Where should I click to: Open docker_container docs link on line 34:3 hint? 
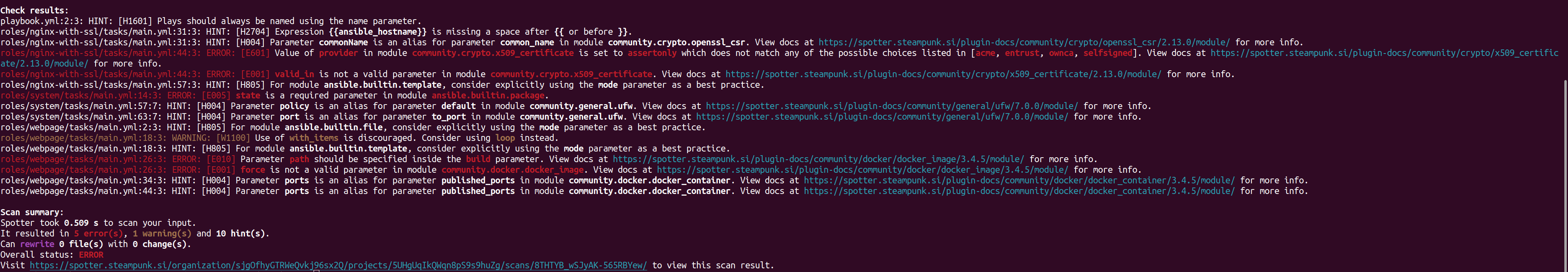click(1019, 181)
